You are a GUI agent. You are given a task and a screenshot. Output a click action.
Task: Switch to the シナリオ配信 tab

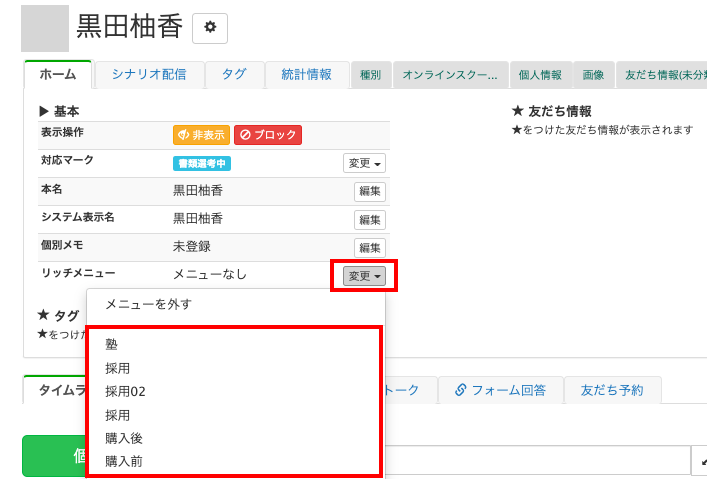(148, 75)
